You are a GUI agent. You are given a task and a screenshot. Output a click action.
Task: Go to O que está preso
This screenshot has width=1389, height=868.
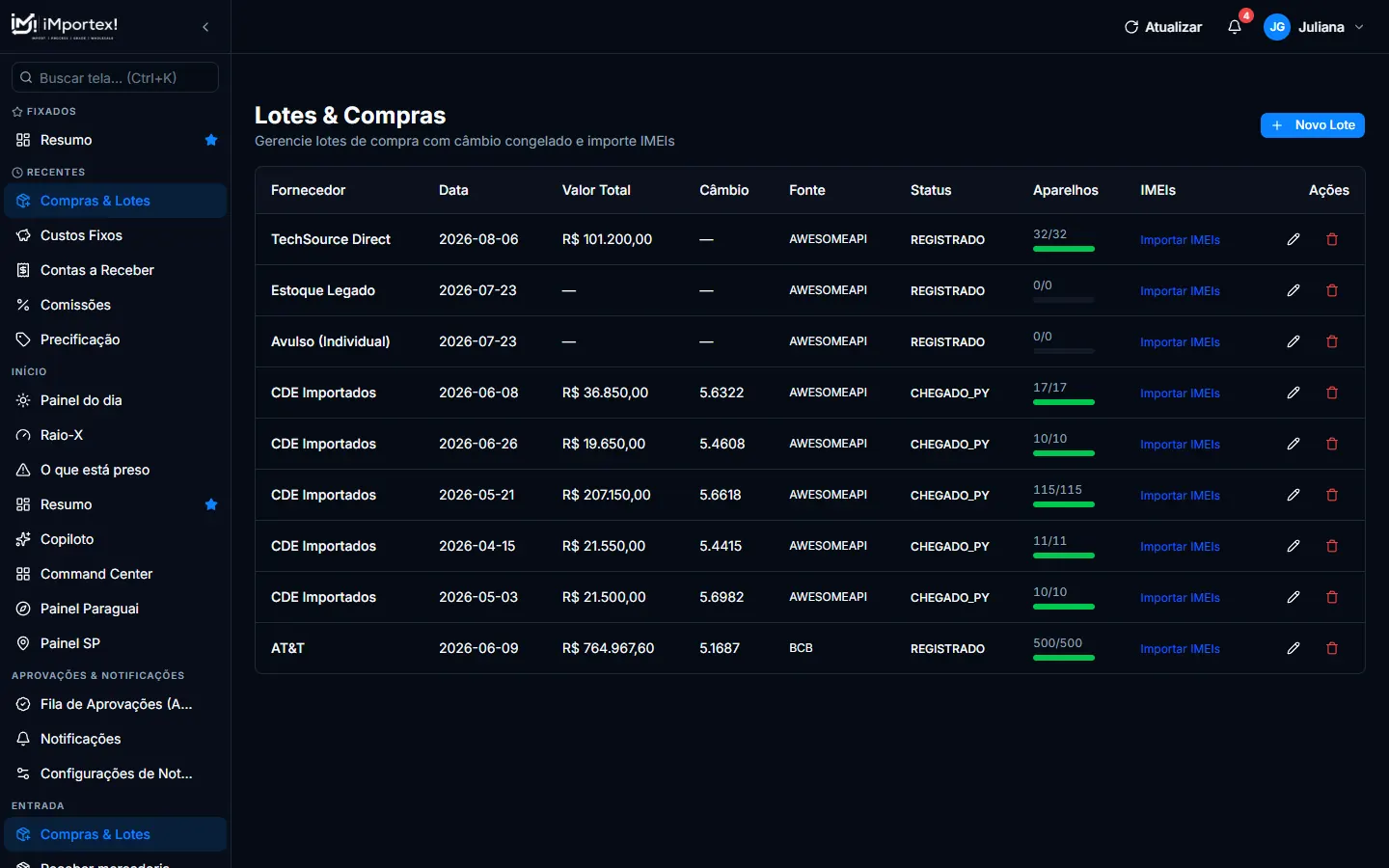tap(115, 470)
